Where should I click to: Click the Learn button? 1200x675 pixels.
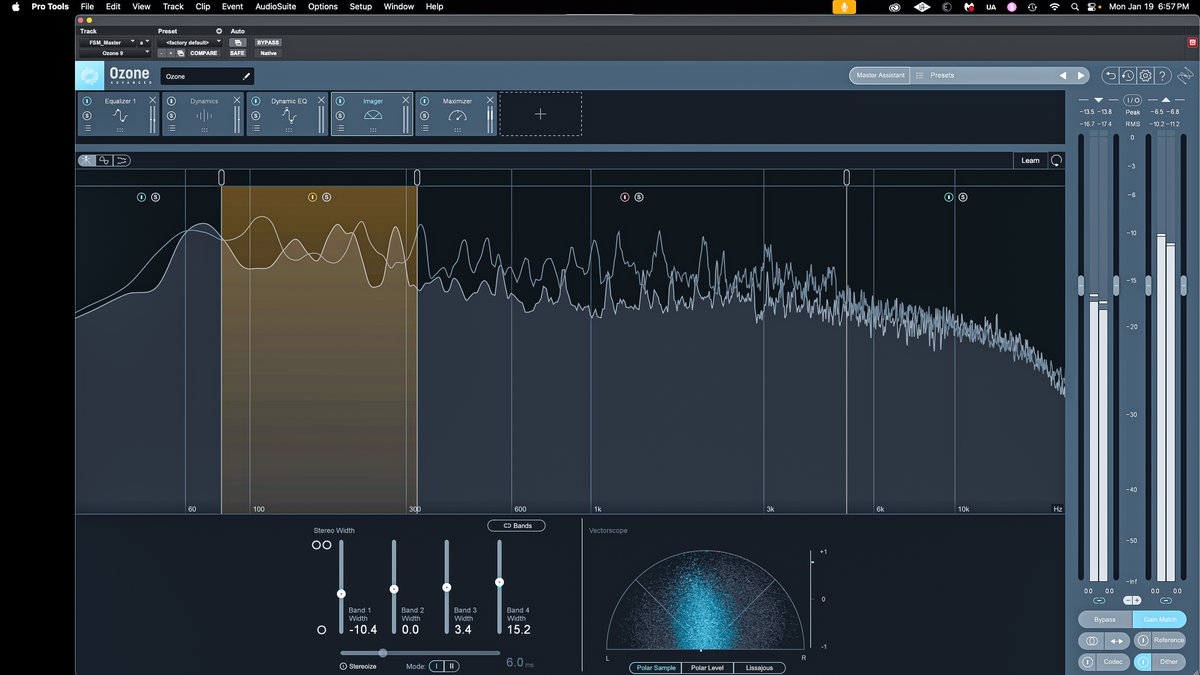coord(1030,160)
